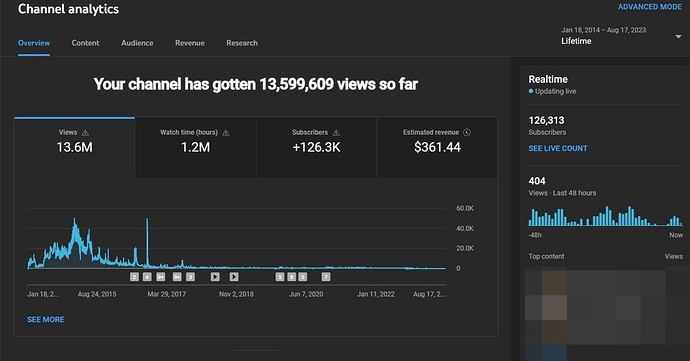This screenshot has height=361, width=690.
Task: Select the Estimated revenue $361.44 card
Action: [x=437, y=147]
